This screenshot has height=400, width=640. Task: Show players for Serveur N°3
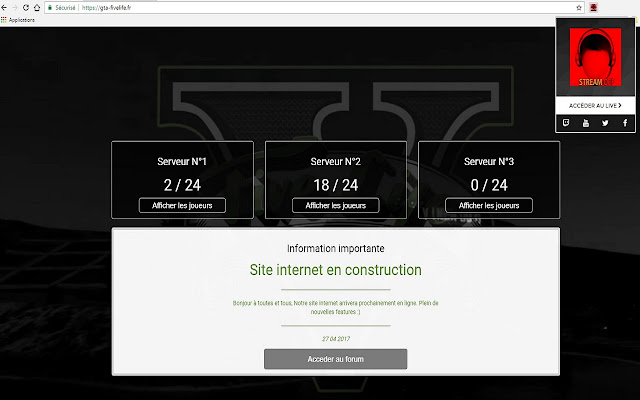(489, 205)
